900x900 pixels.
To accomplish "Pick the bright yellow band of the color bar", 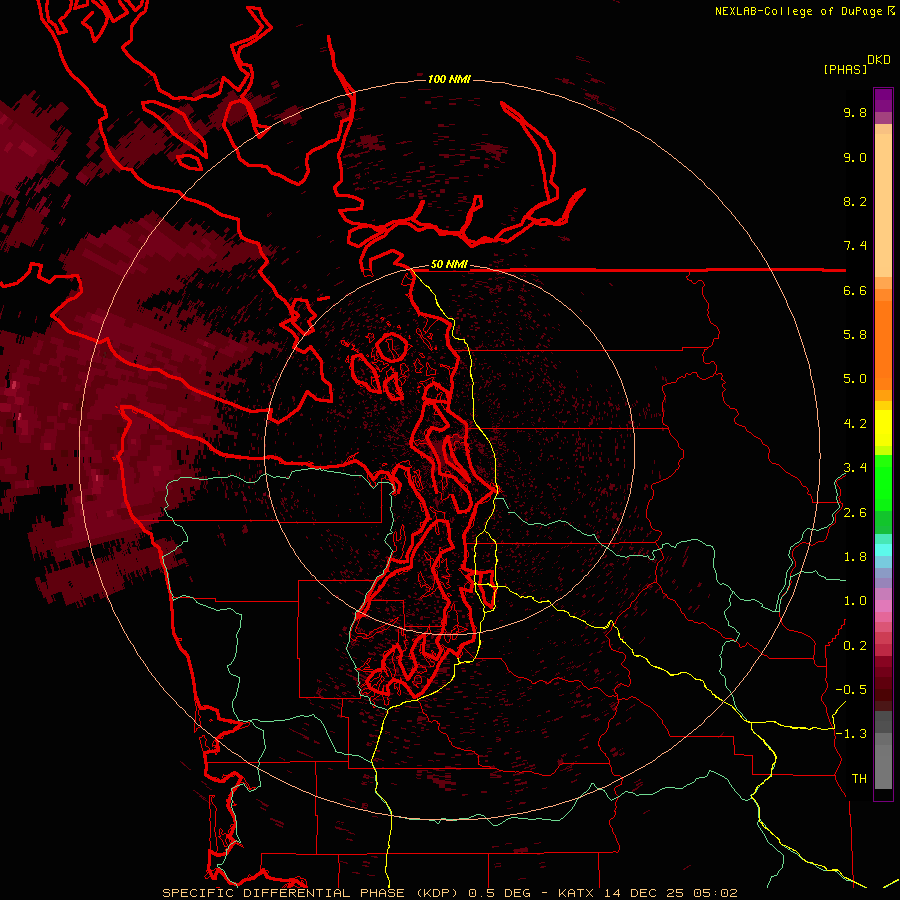I will click(883, 428).
